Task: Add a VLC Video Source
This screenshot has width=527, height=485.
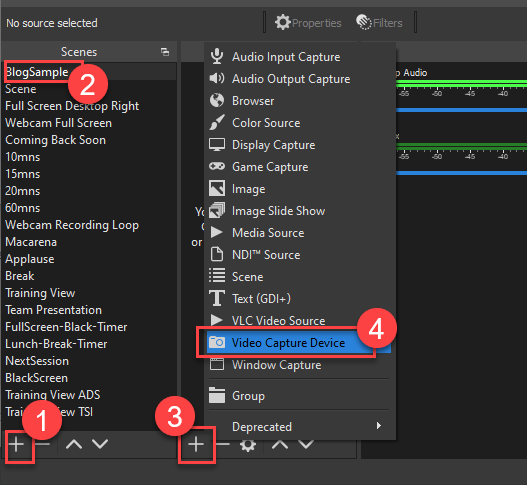Action: click(x=299, y=321)
